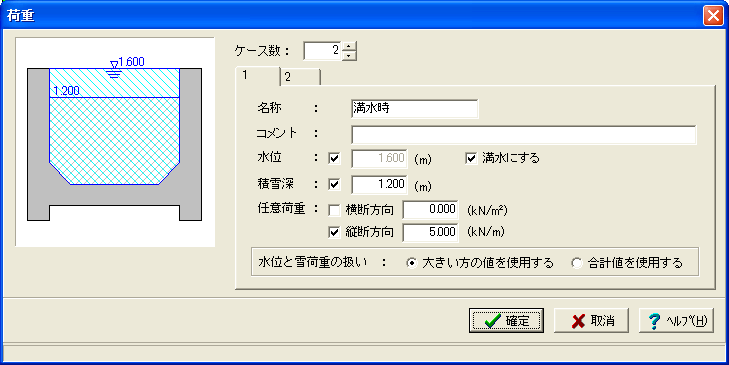729x365 pixels.
Task: Enable 横断方向 load checkbox
Action: click(x=334, y=211)
